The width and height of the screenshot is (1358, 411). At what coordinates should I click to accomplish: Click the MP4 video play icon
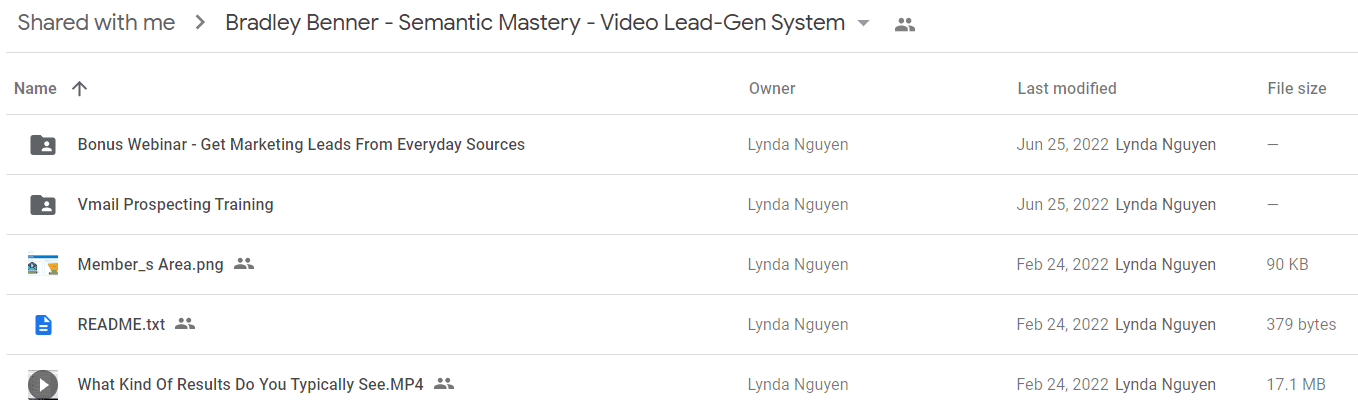pos(43,385)
